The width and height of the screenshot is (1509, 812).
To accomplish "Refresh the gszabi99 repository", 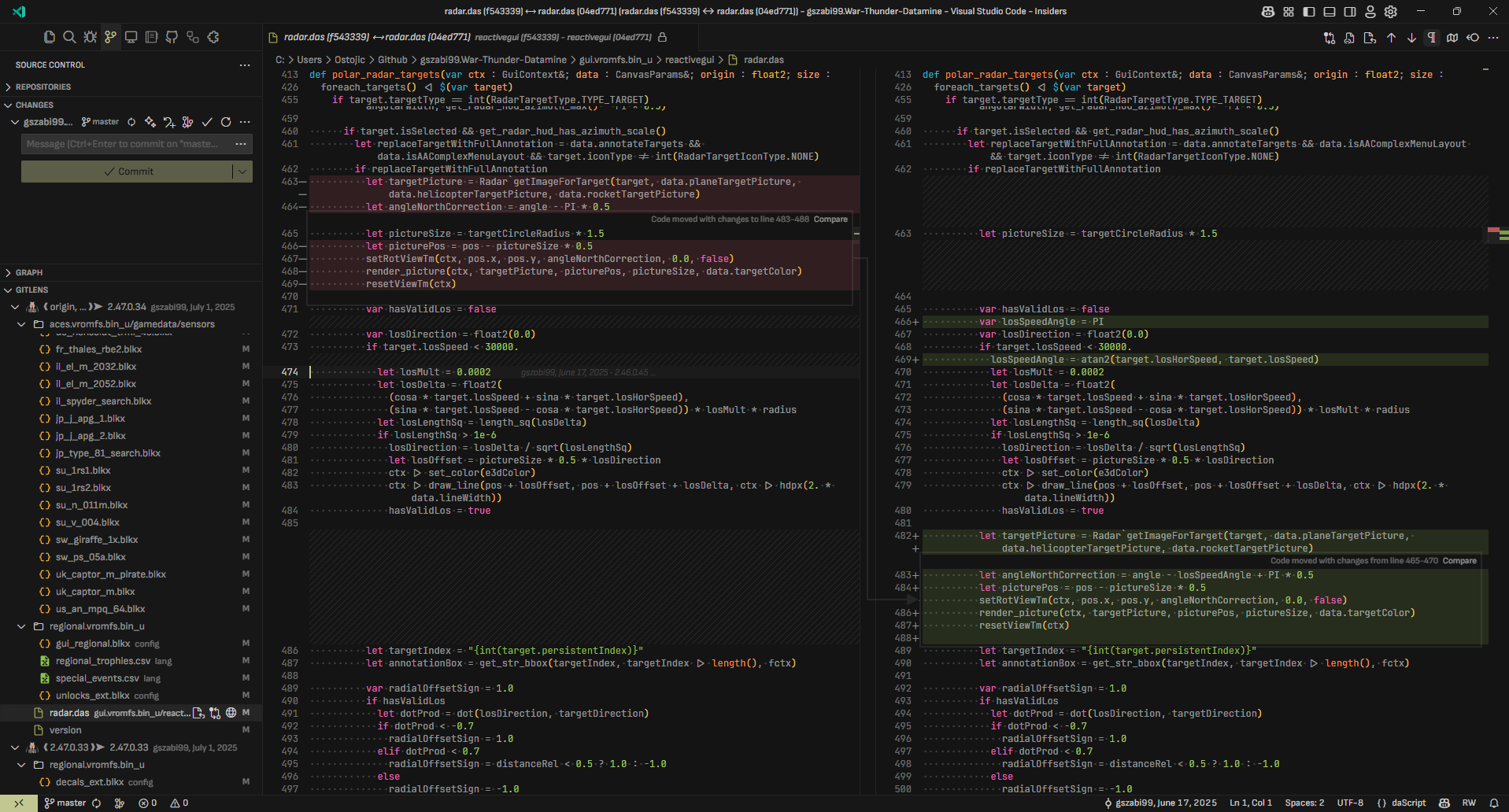I will (x=226, y=122).
